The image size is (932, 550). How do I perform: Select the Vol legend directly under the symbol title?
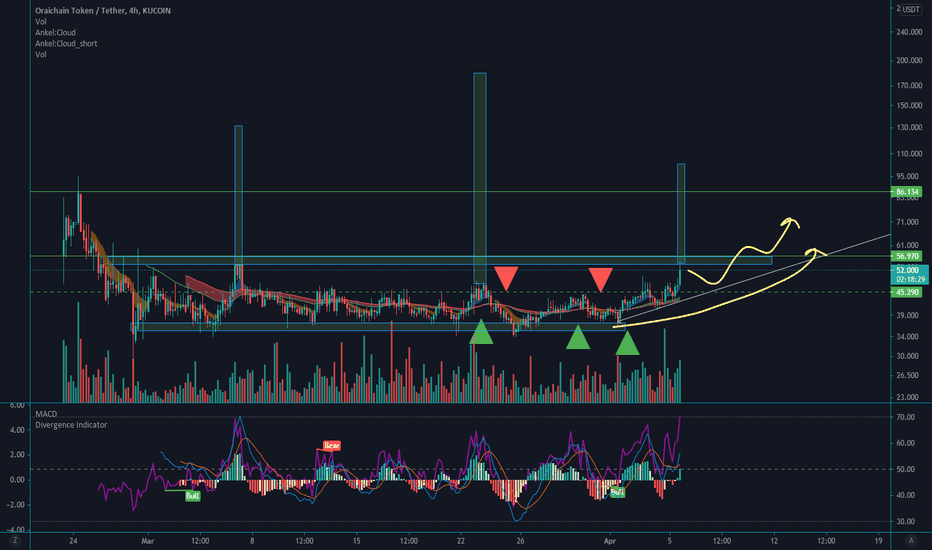click(40, 21)
